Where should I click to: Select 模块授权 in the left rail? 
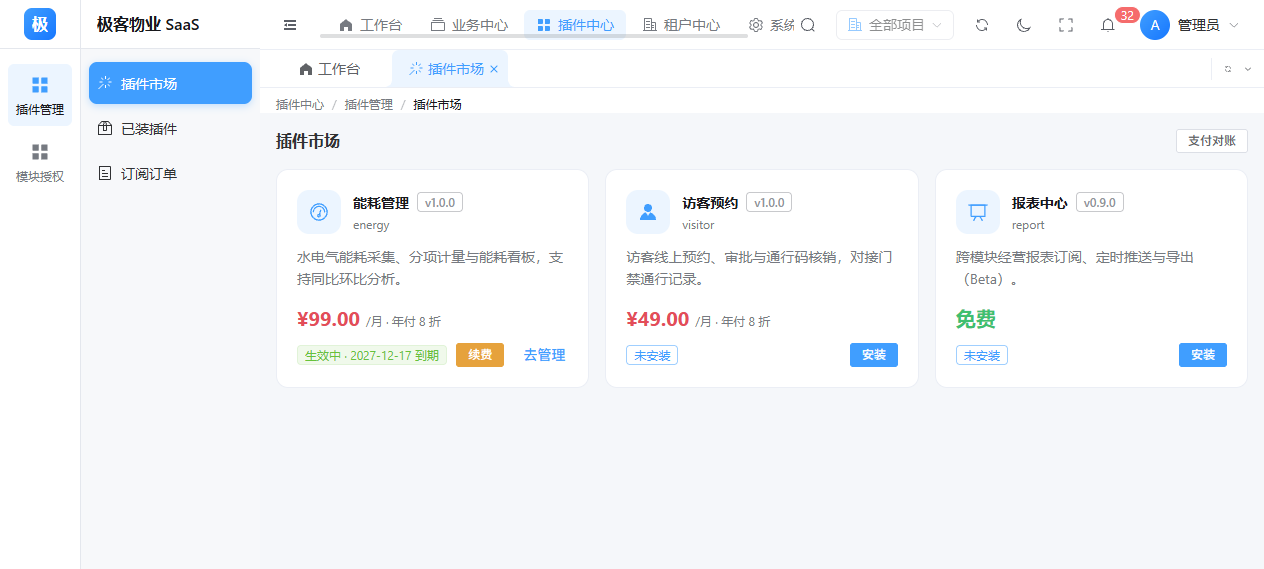pos(40,162)
